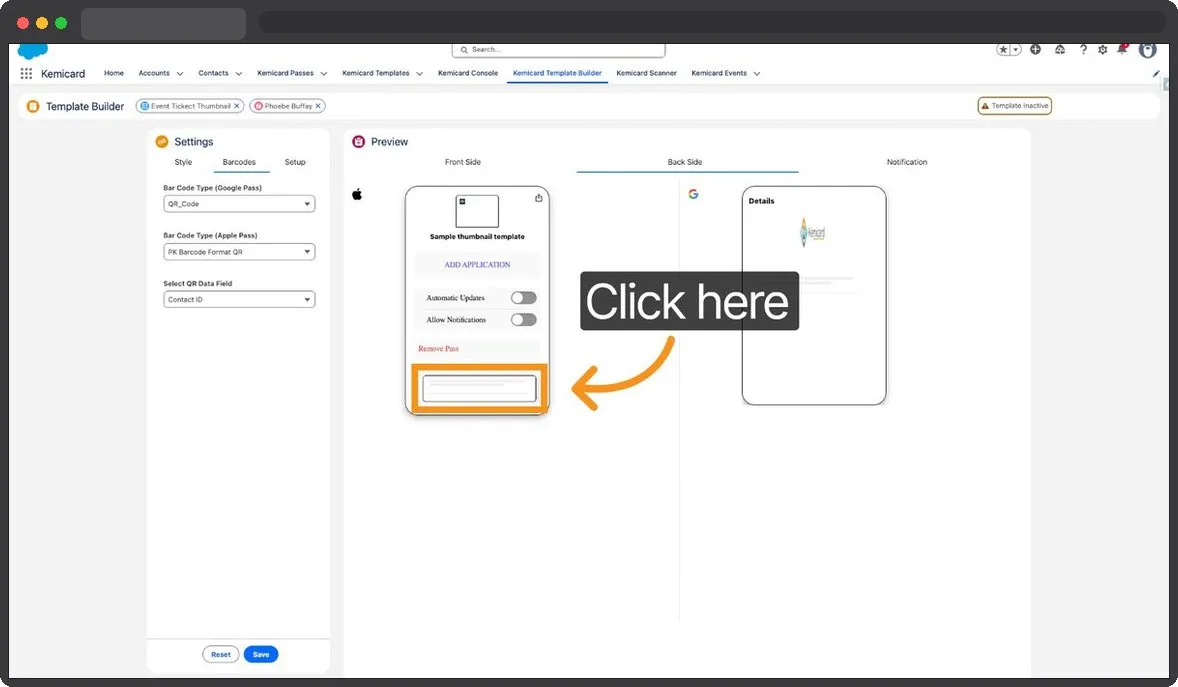Open the Help question mark icon

pyautogui.click(x=1083, y=50)
